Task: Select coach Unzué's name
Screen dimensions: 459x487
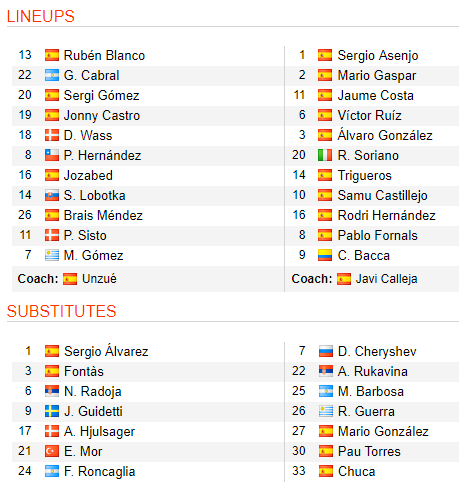Action: coord(99,279)
